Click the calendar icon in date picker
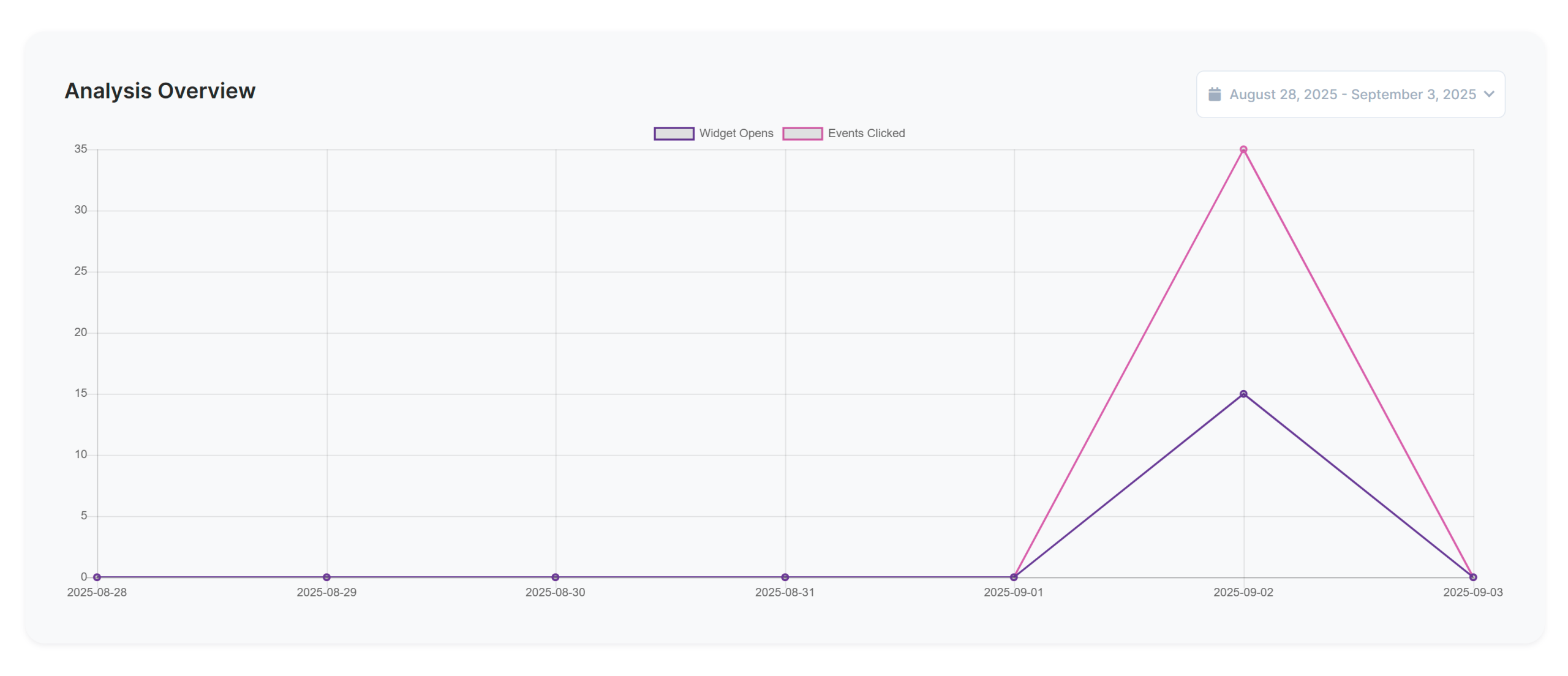The height and width of the screenshot is (676, 1568). [x=1214, y=94]
